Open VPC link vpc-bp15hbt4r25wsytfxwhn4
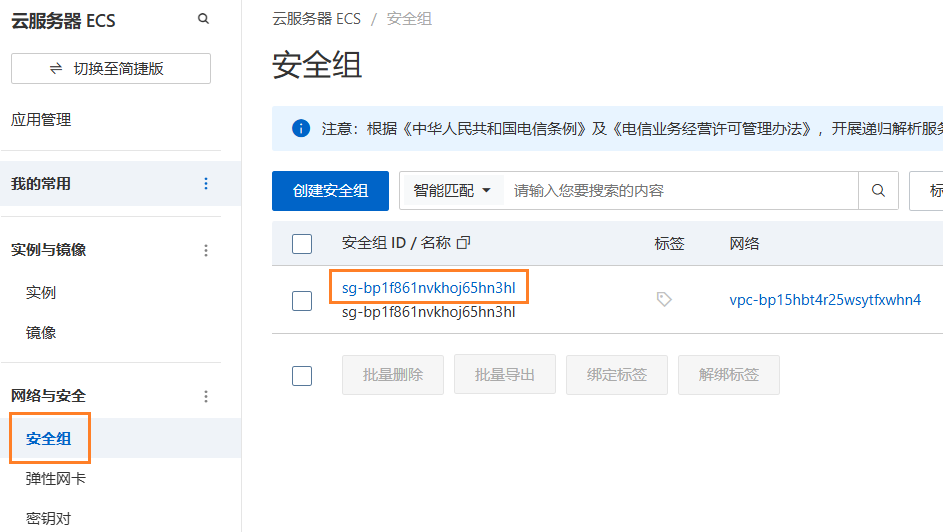The height and width of the screenshot is (532, 943). [825, 300]
